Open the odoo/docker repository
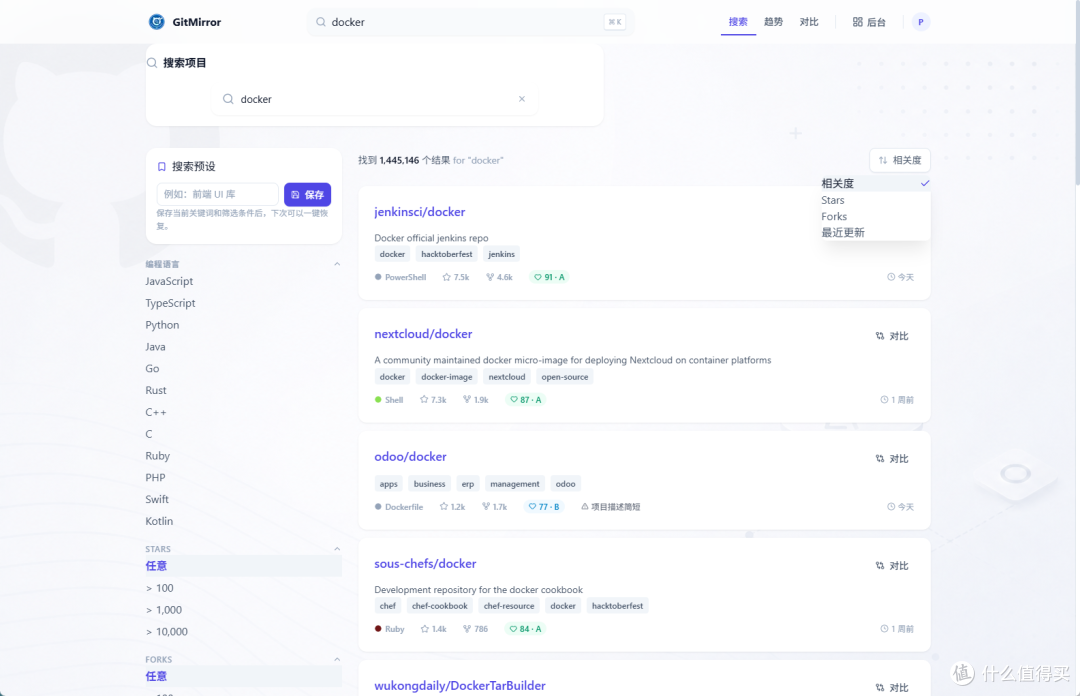The width and height of the screenshot is (1080, 696). [x=410, y=457]
